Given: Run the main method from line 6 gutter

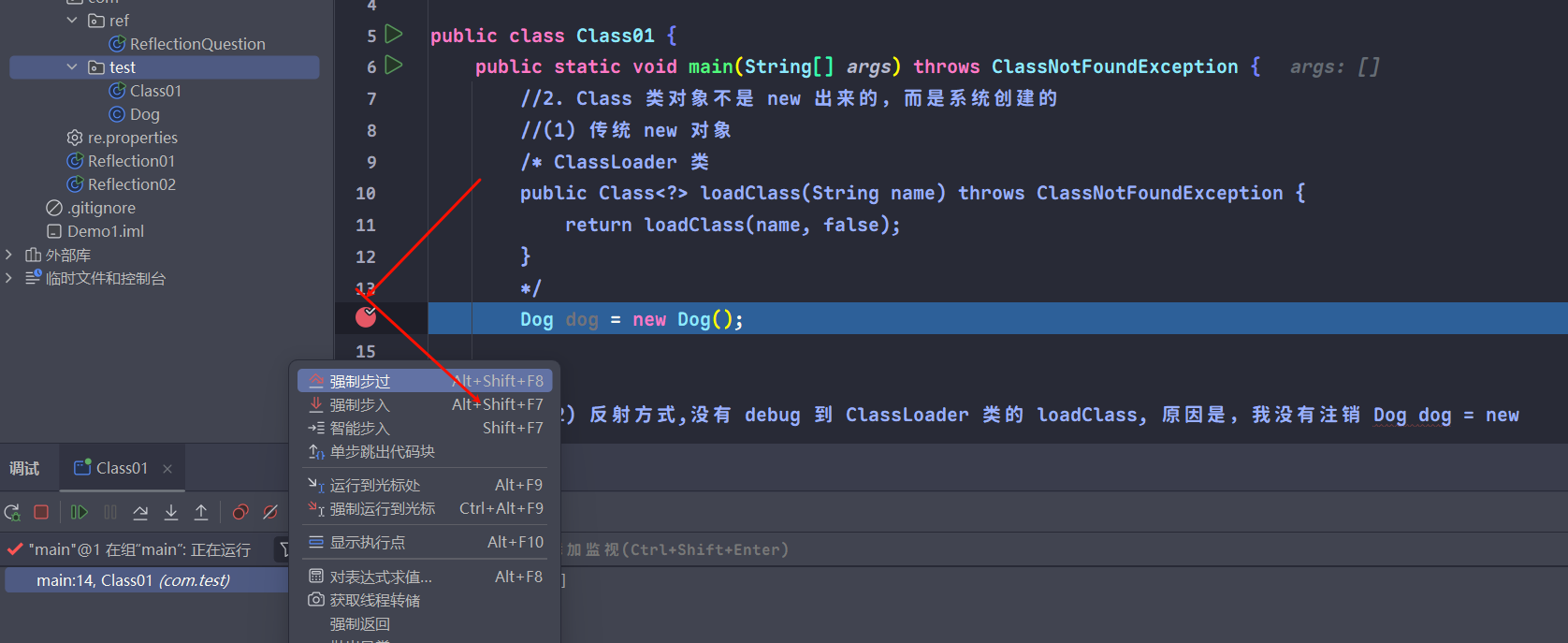Looking at the screenshot, I should pos(394,66).
